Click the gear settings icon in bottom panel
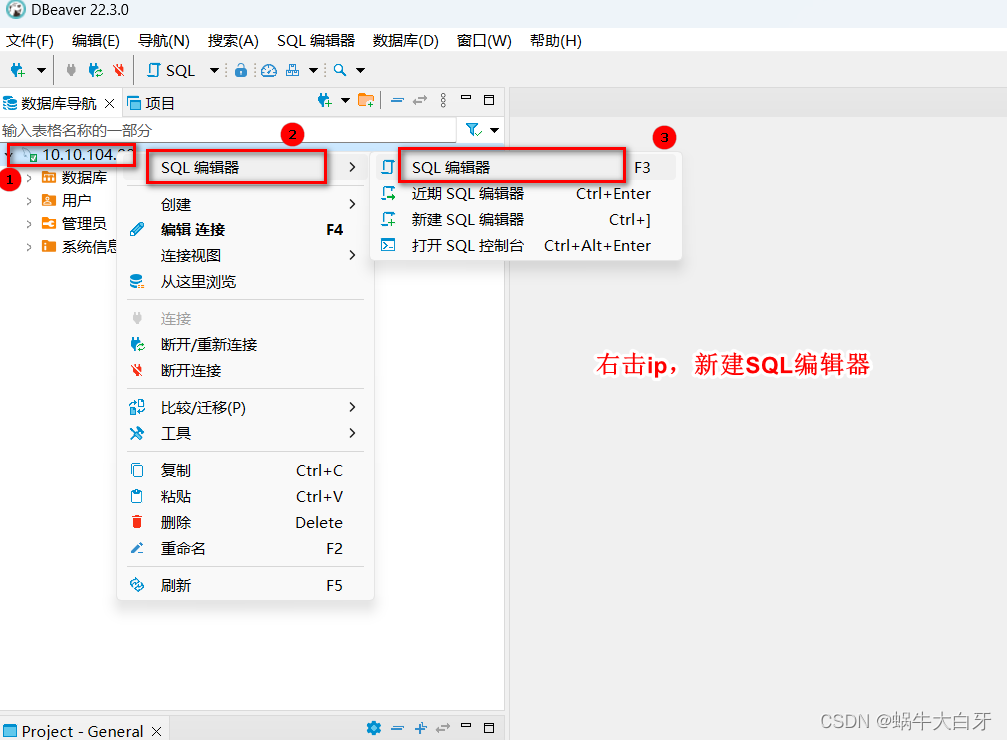This screenshot has height=740, width=1007. tap(373, 728)
